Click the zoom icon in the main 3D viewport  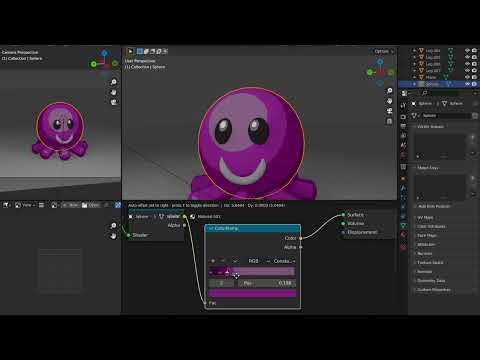389,91
